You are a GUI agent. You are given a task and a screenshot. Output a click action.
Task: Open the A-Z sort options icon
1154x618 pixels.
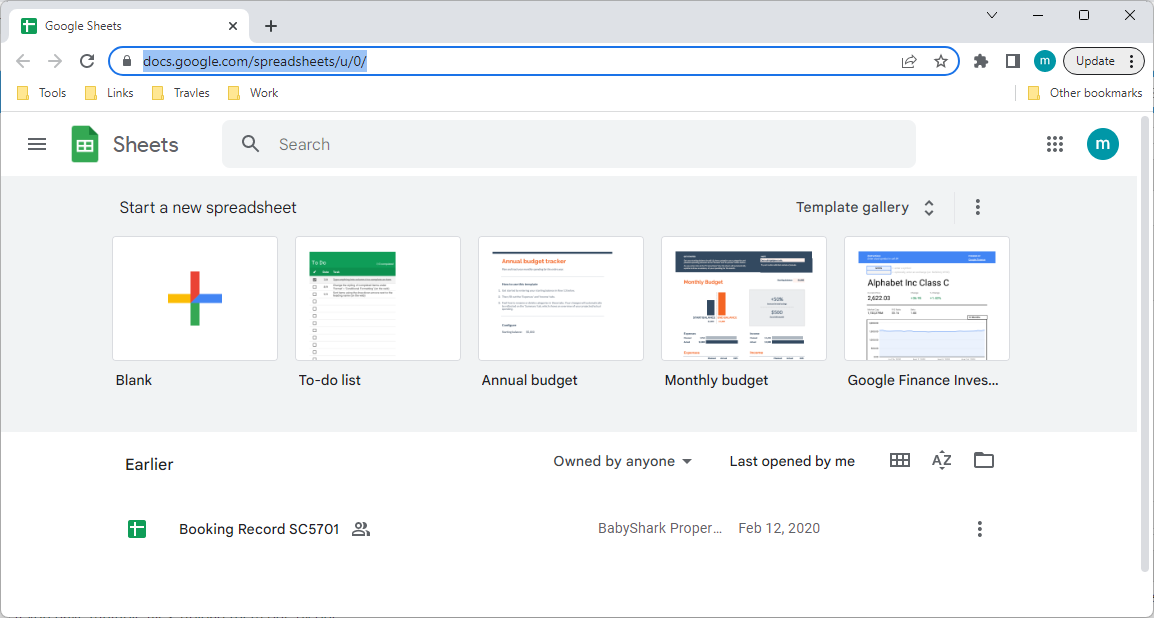point(941,460)
